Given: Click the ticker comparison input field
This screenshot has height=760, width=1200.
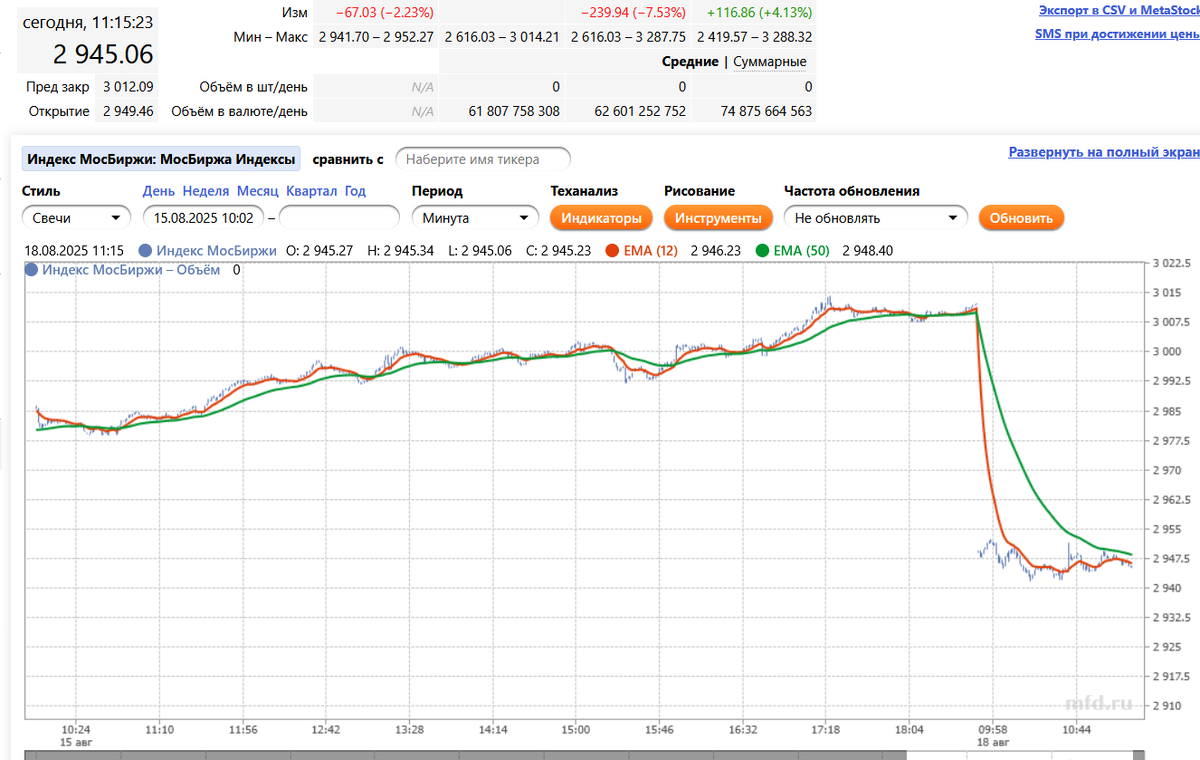Looking at the screenshot, I should click(483, 159).
